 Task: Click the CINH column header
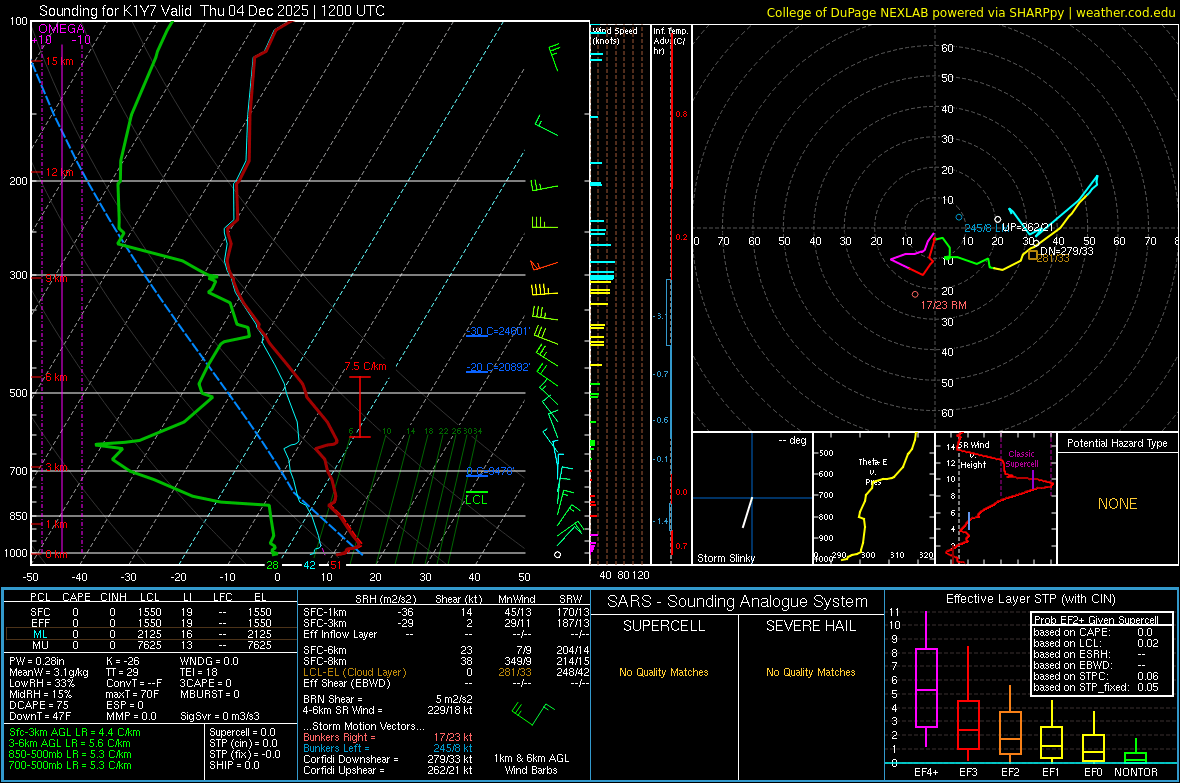coord(113,597)
